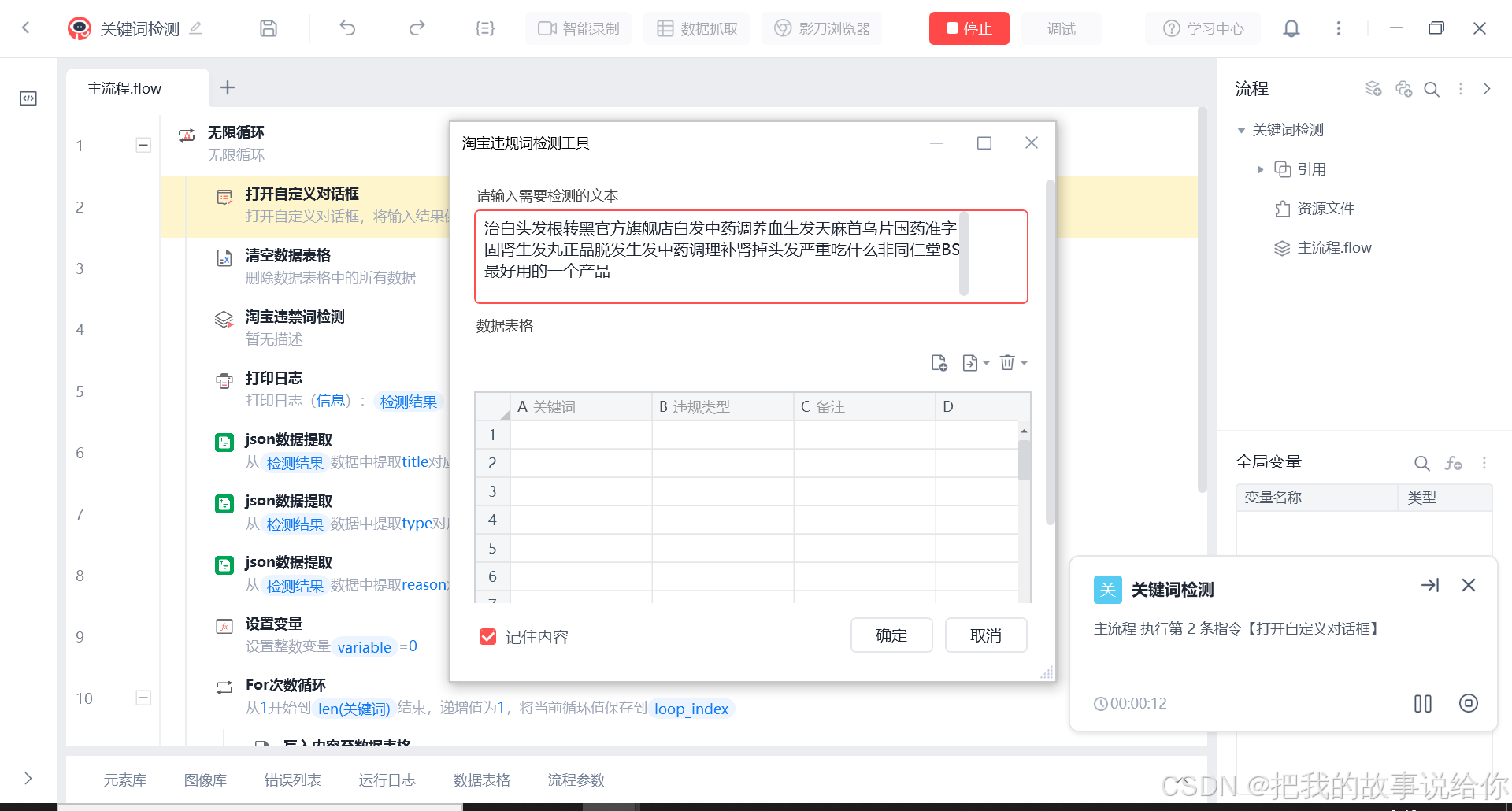Click inside the detection text input box

point(750,257)
